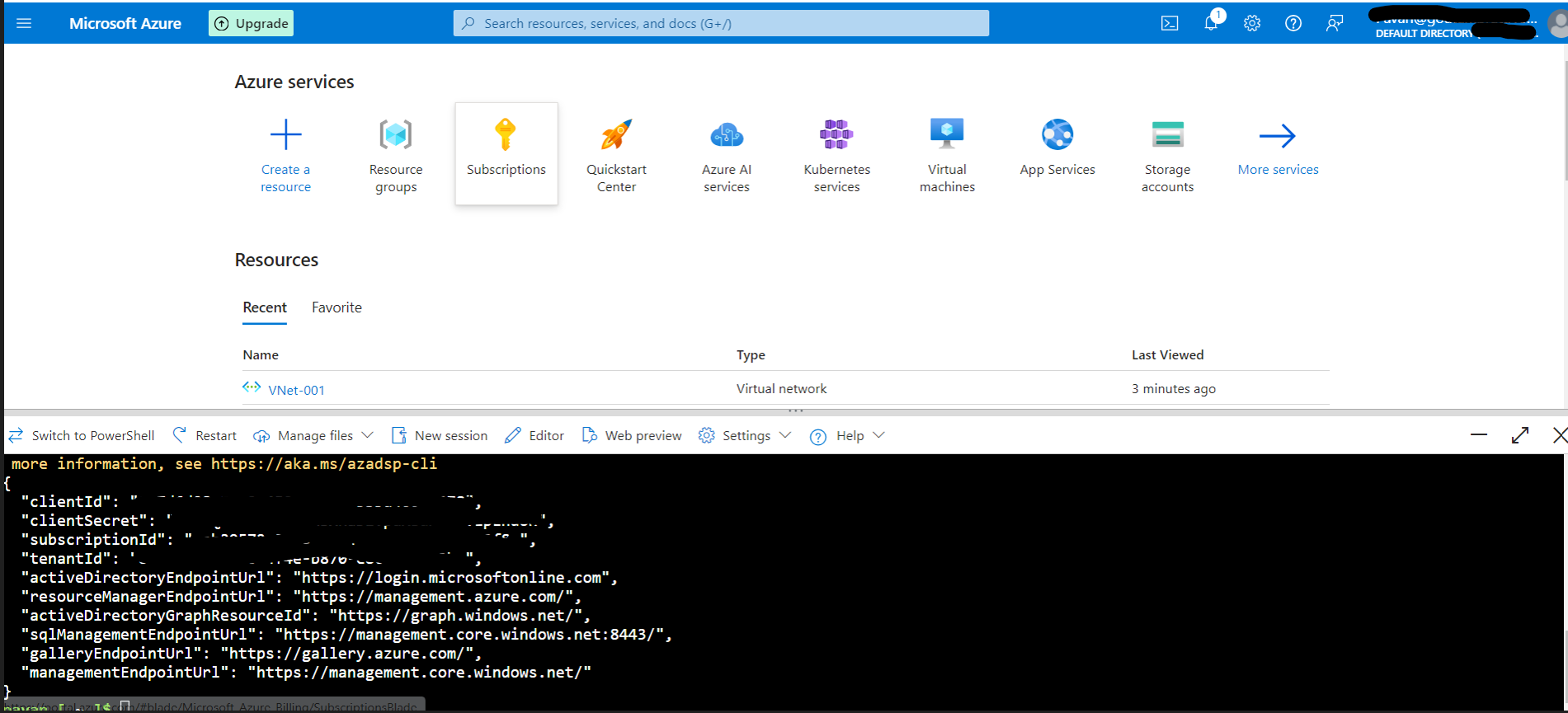Click the galleryEndpointUrl line
Viewport: 1568px width, 713px height.
pyautogui.click(x=252, y=653)
